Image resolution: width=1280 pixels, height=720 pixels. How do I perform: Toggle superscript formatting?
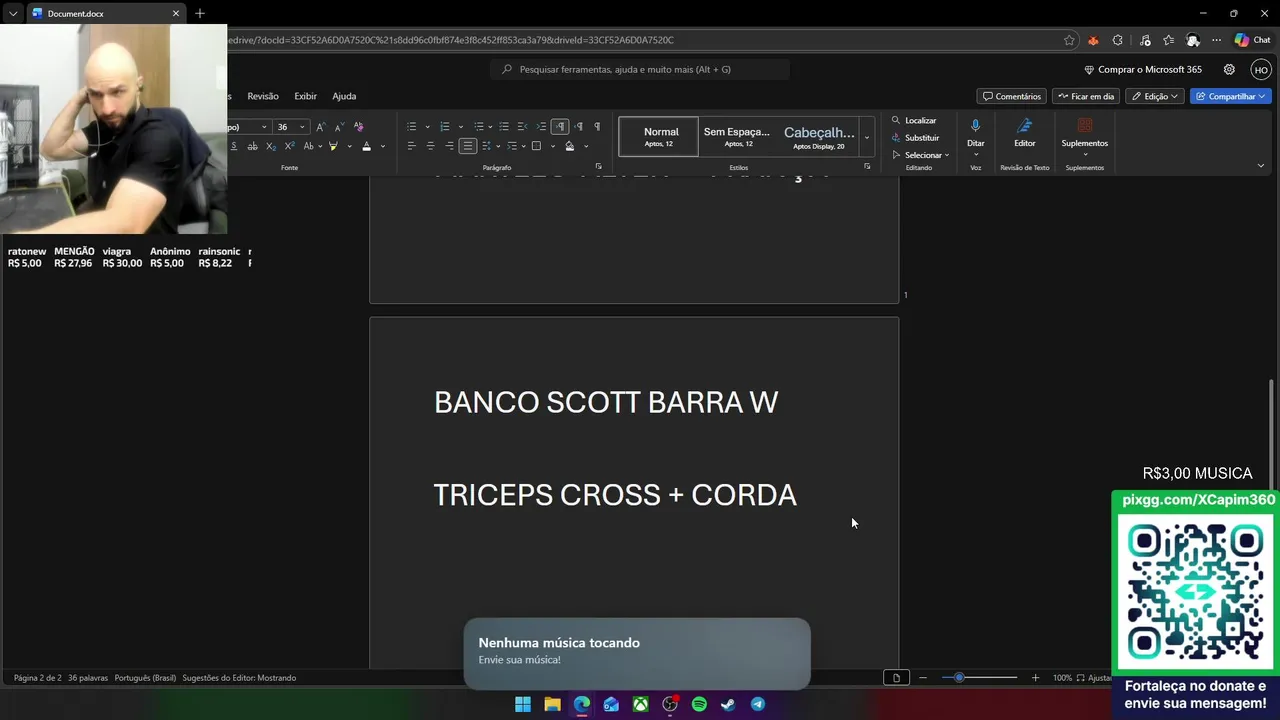pyautogui.click(x=289, y=146)
